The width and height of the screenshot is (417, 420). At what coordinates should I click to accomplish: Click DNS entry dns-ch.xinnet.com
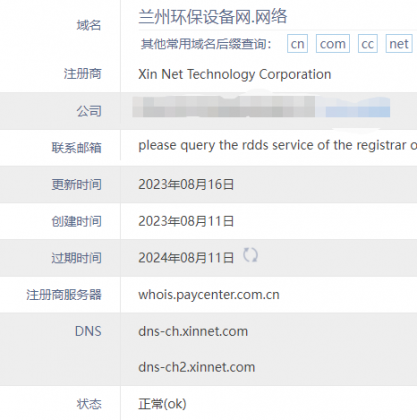[x=193, y=331]
